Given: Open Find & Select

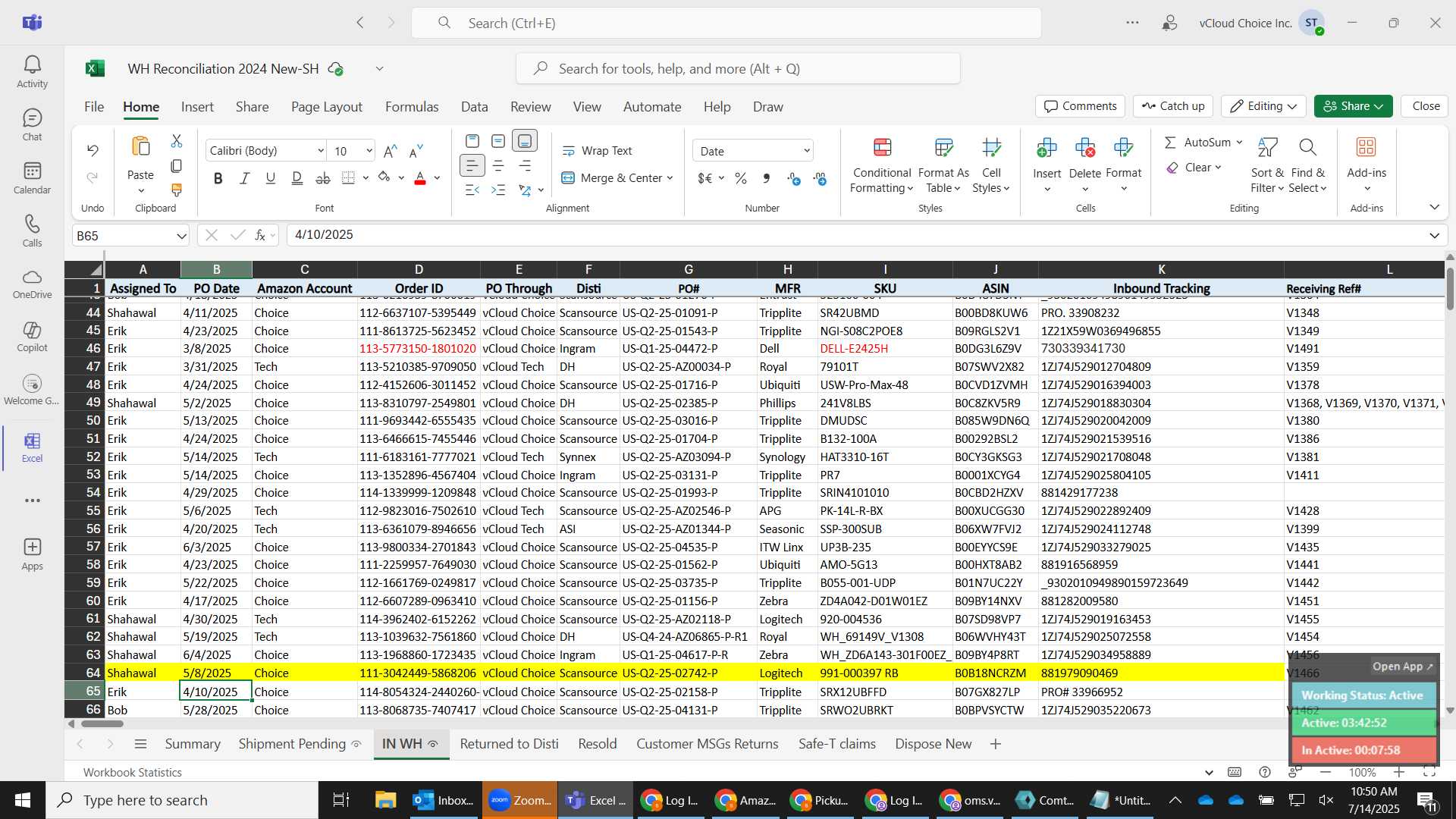Looking at the screenshot, I should pyautogui.click(x=1307, y=165).
